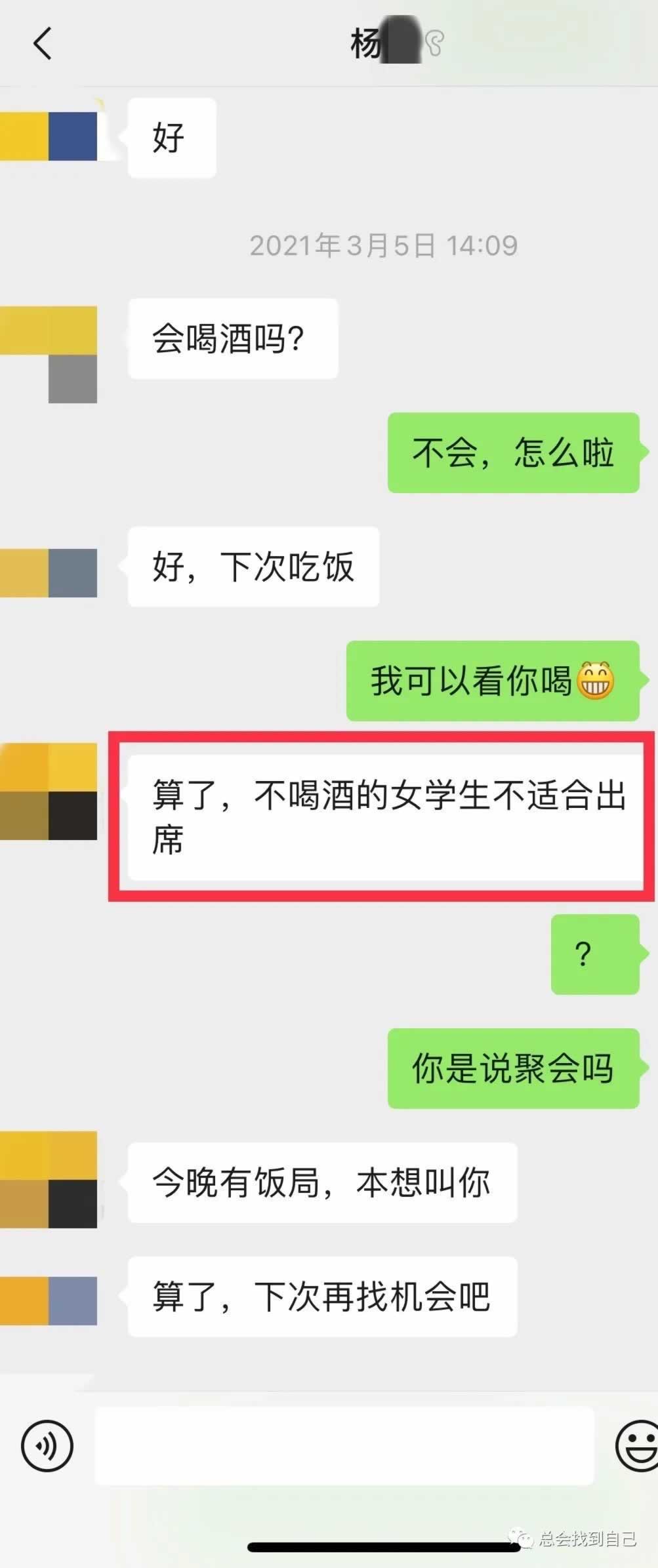Select the 好，下次吃饭 message bubble
Image resolution: width=658 pixels, height=1568 pixels.
(x=254, y=567)
